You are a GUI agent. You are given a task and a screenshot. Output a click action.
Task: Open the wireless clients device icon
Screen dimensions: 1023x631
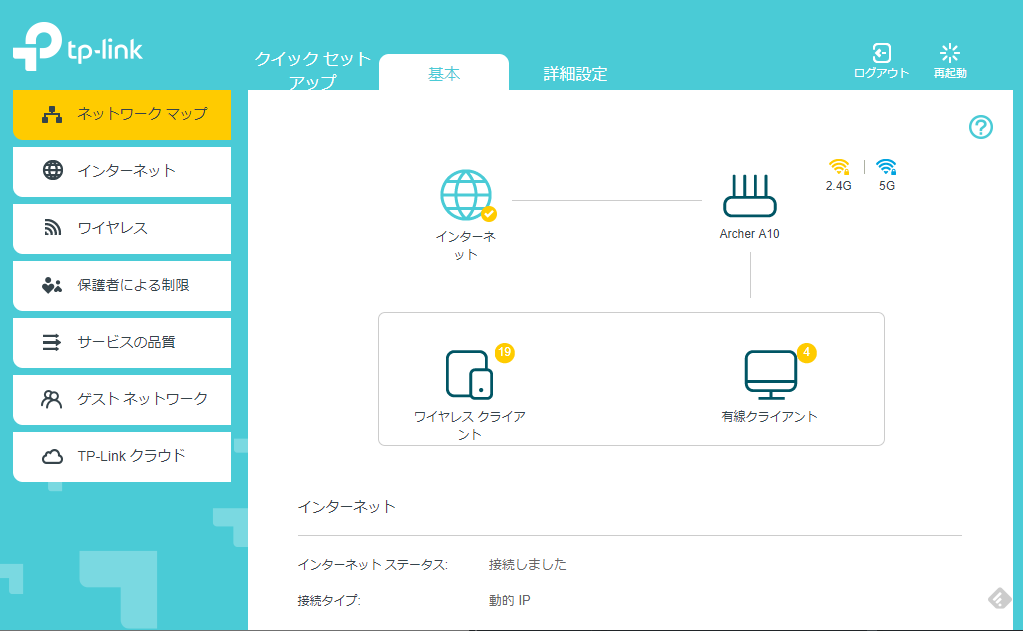tap(469, 374)
